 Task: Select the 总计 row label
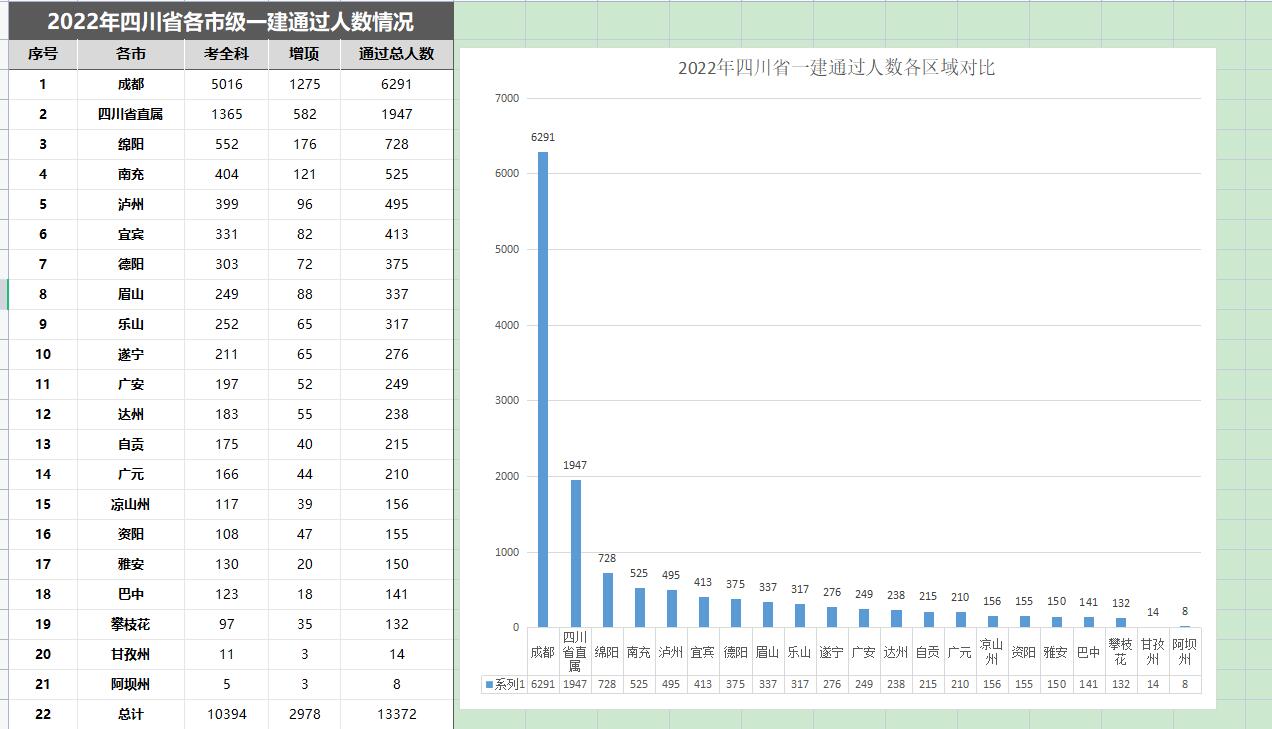(x=131, y=714)
